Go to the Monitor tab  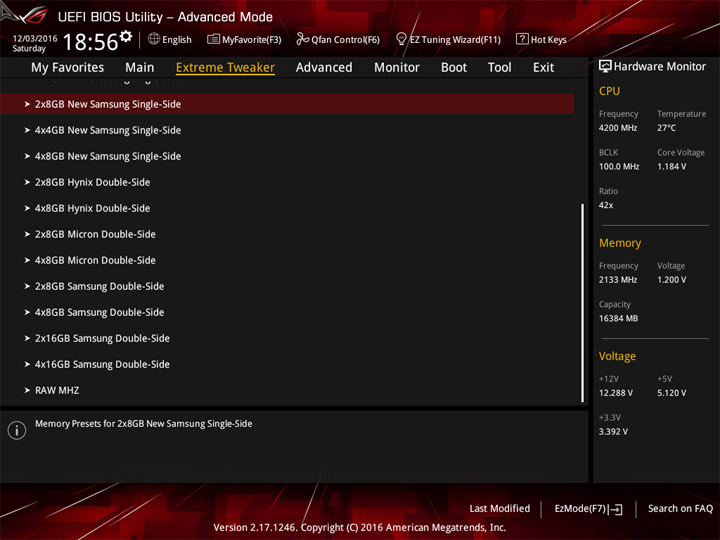397,68
